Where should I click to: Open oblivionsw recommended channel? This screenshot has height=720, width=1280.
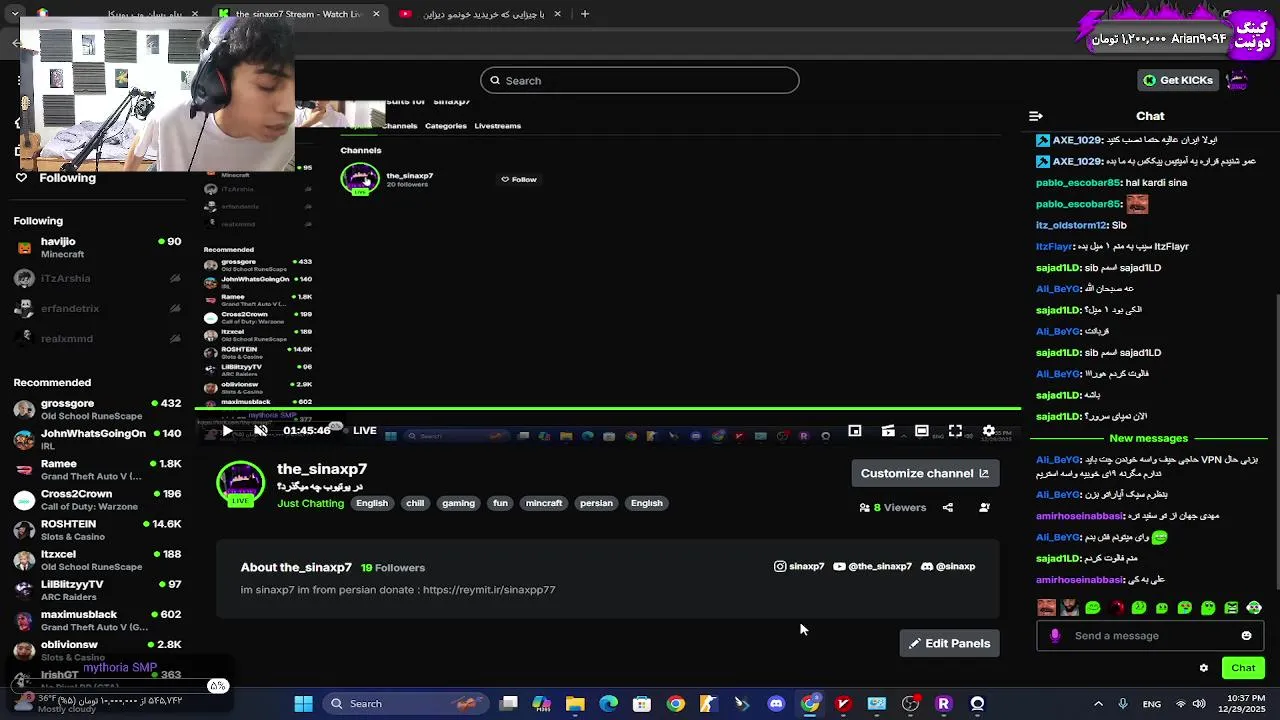tap(97, 649)
